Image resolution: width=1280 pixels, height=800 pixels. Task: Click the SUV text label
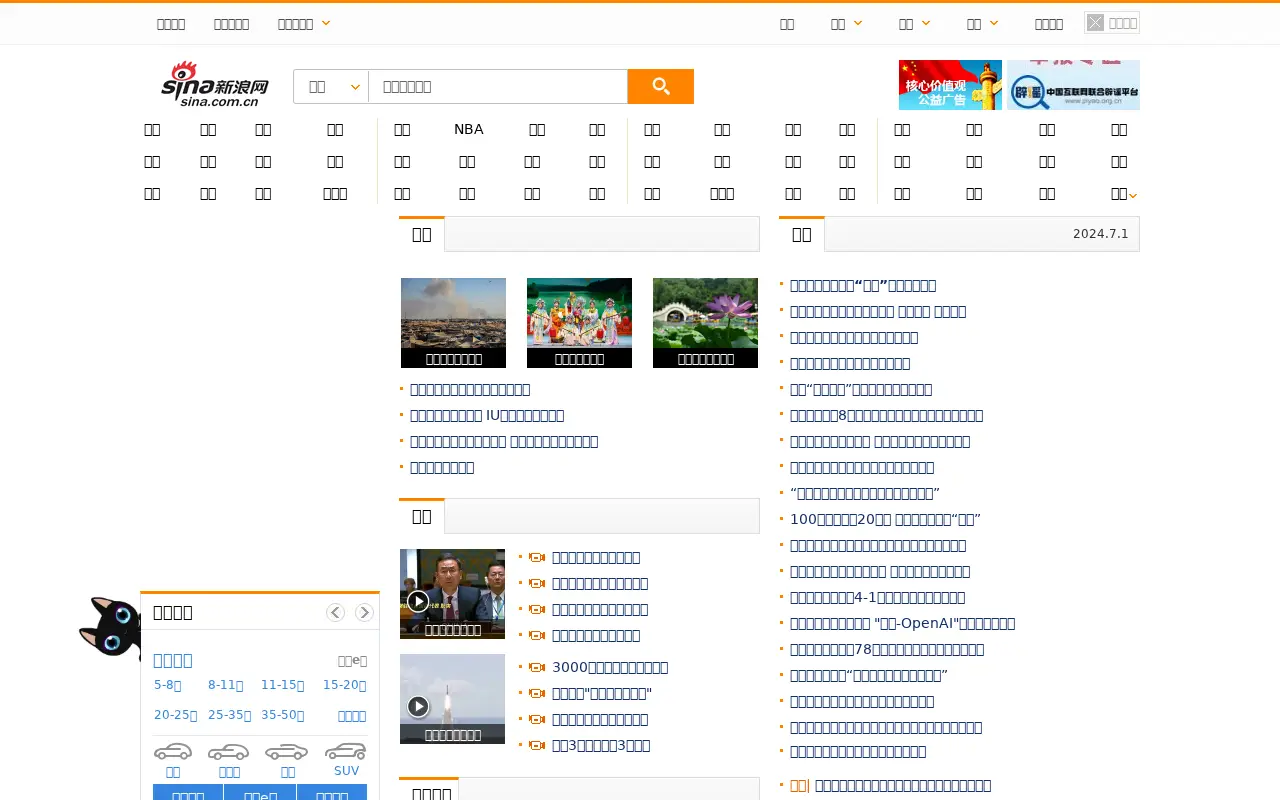pos(346,771)
